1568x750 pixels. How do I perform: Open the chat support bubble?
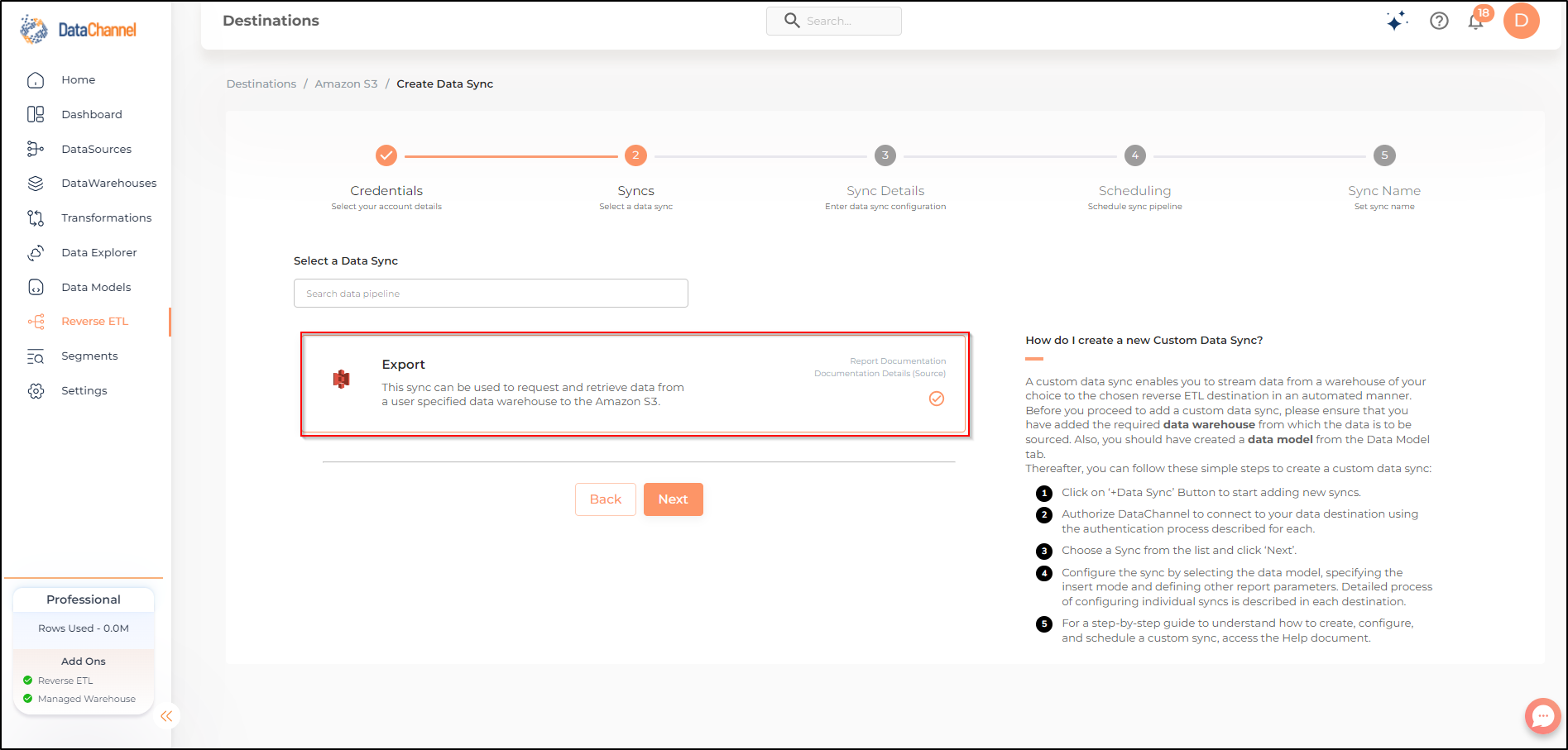pos(1543,716)
